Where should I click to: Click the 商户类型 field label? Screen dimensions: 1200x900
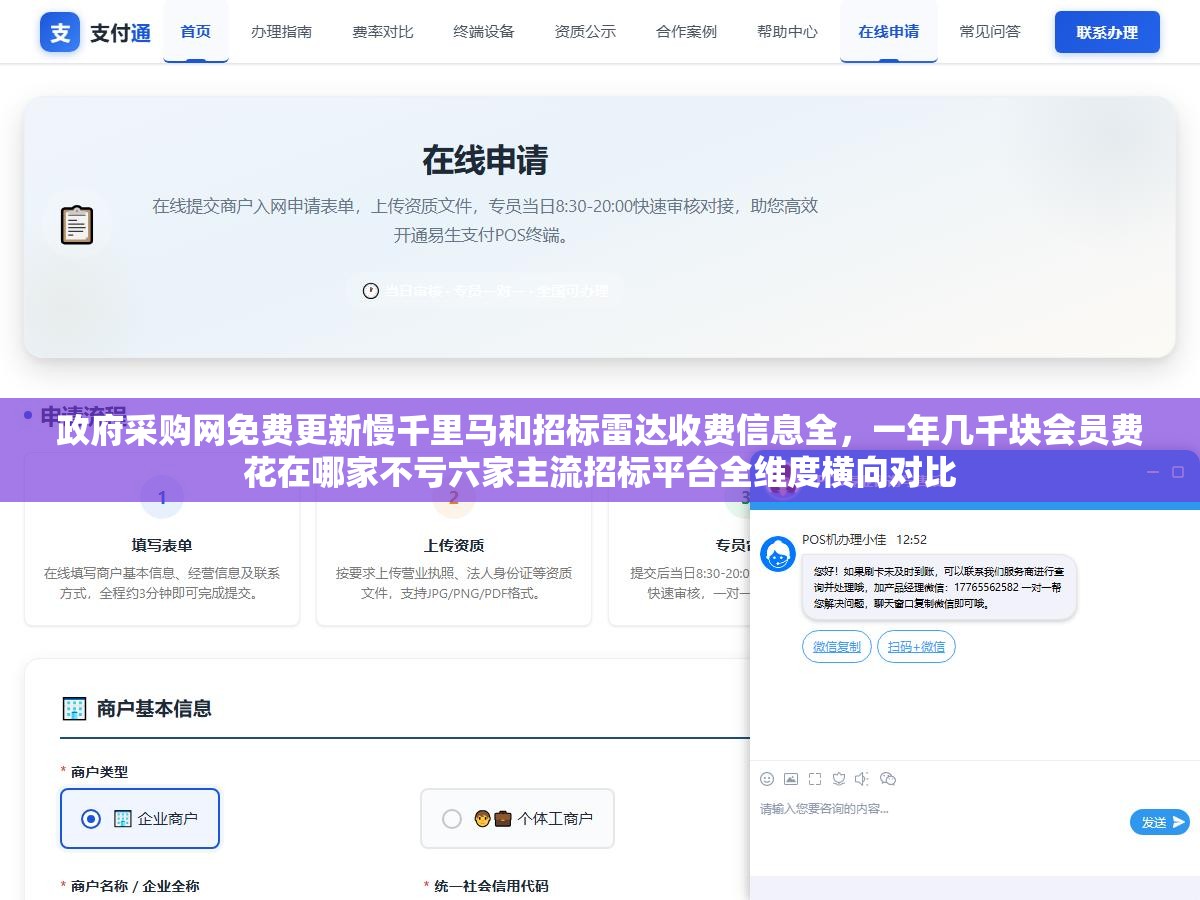click(x=99, y=772)
